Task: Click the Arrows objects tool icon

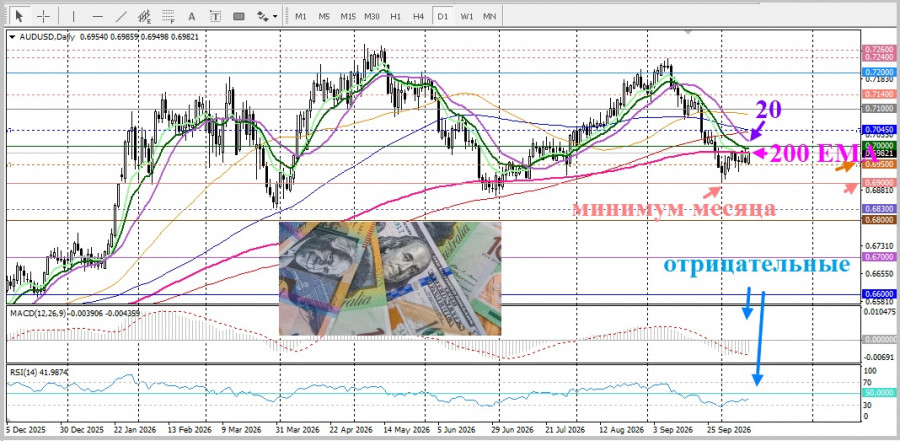Action: pos(262,16)
